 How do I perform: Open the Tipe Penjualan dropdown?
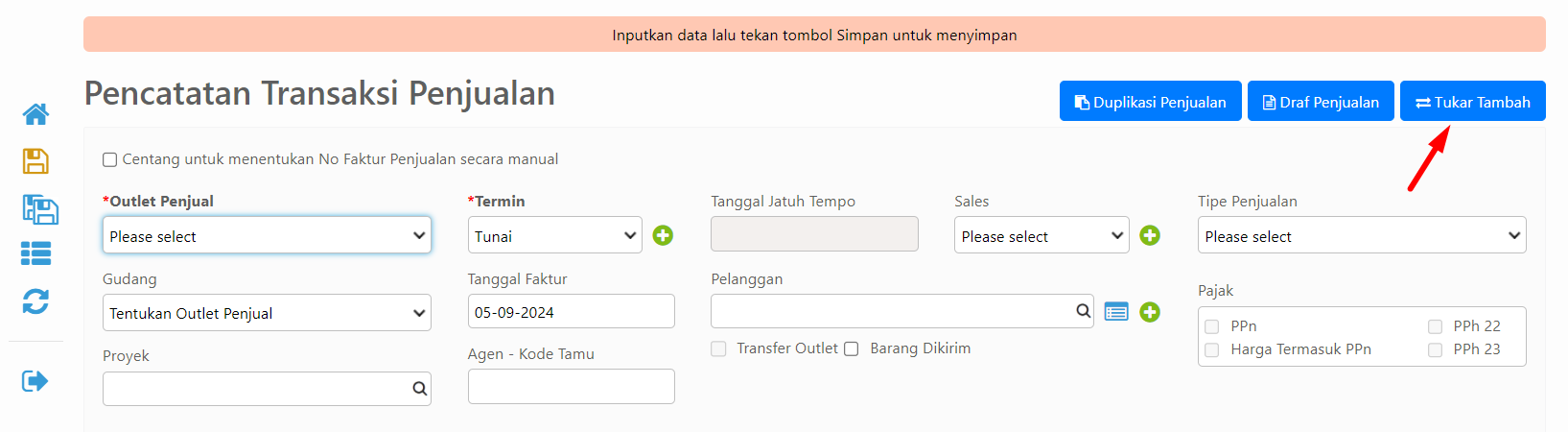(1362, 235)
